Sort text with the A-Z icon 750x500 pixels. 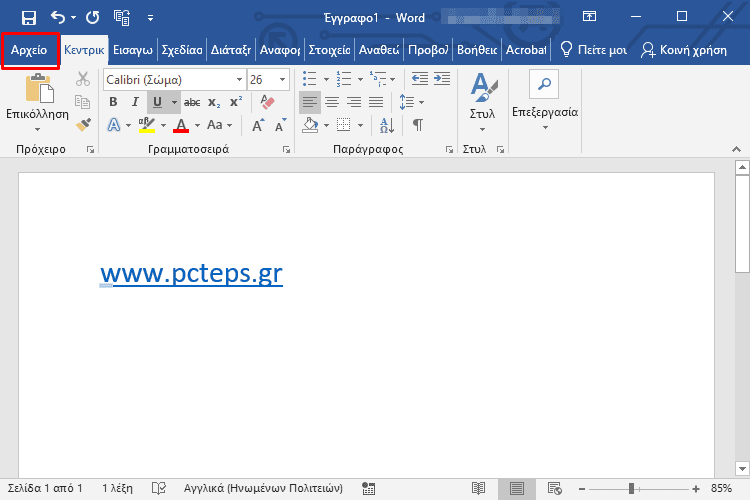[386, 125]
